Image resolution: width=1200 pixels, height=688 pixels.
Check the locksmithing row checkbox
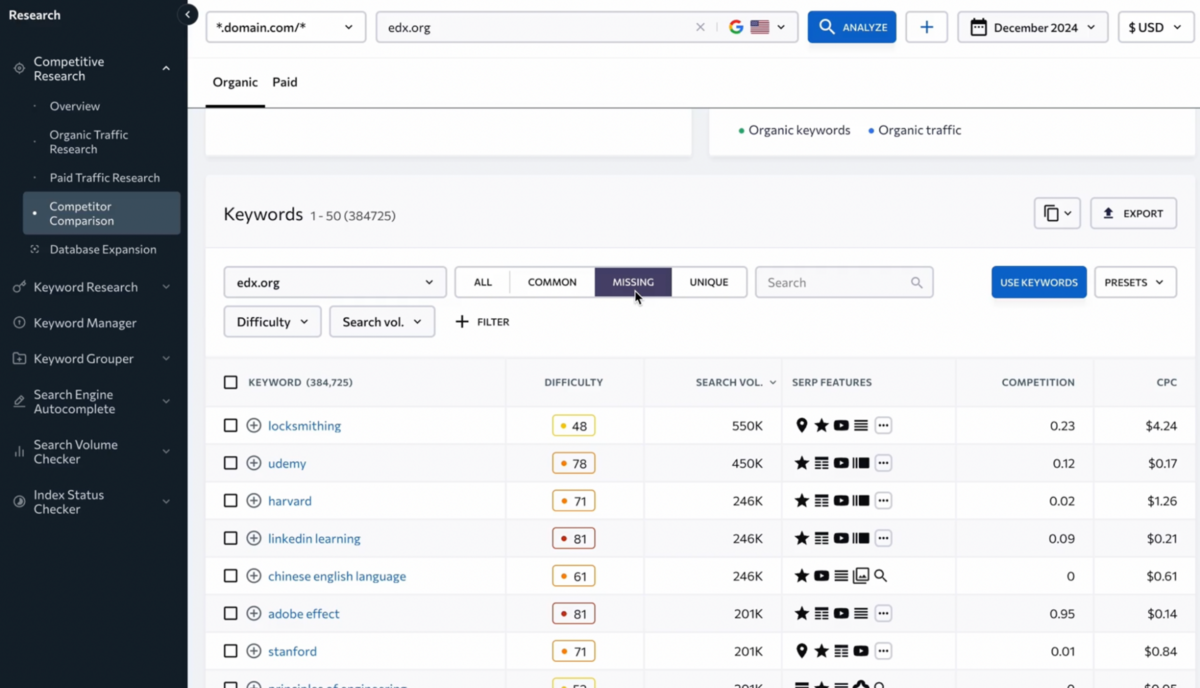coord(231,426)
